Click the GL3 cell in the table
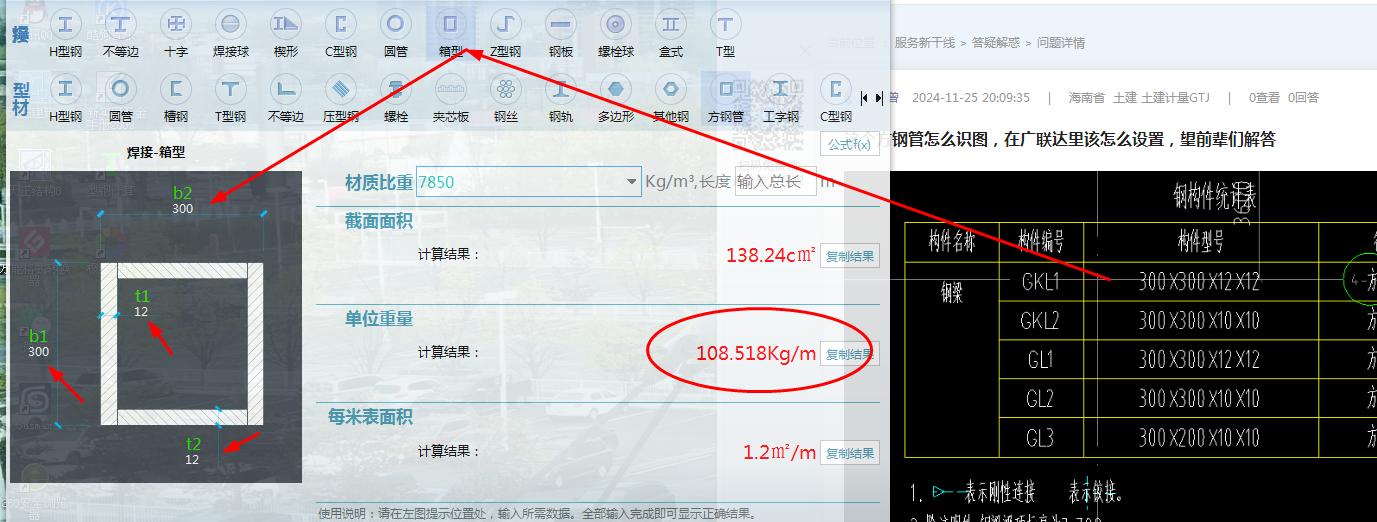Image resolution: width=1377 pixels, height=522 pixels. coord(1039,438)
